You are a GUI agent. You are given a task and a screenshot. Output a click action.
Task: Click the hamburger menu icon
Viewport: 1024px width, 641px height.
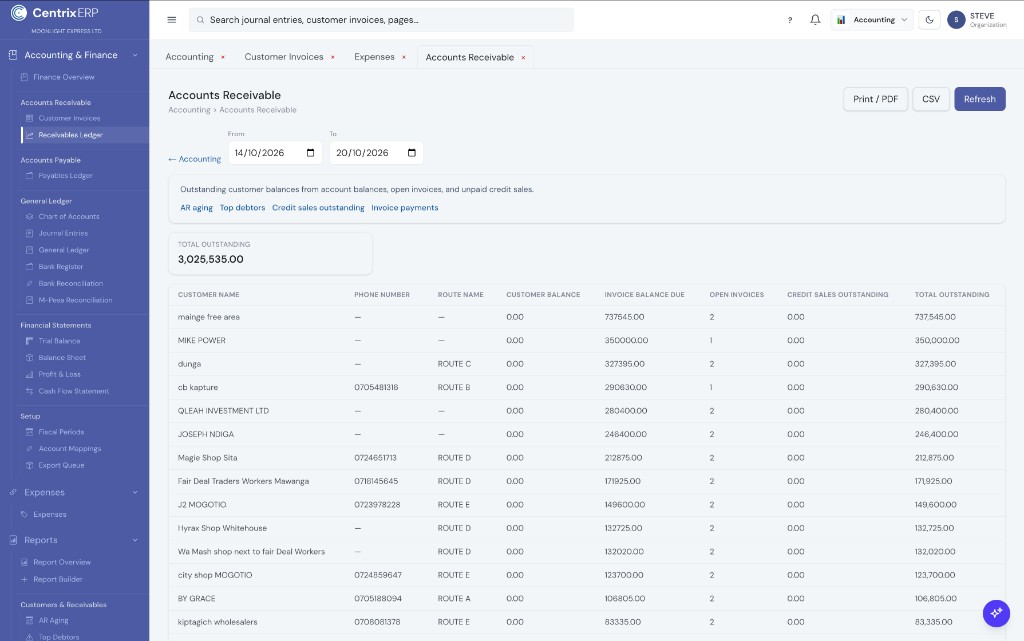pyautogui.click(x=172, y=20)
